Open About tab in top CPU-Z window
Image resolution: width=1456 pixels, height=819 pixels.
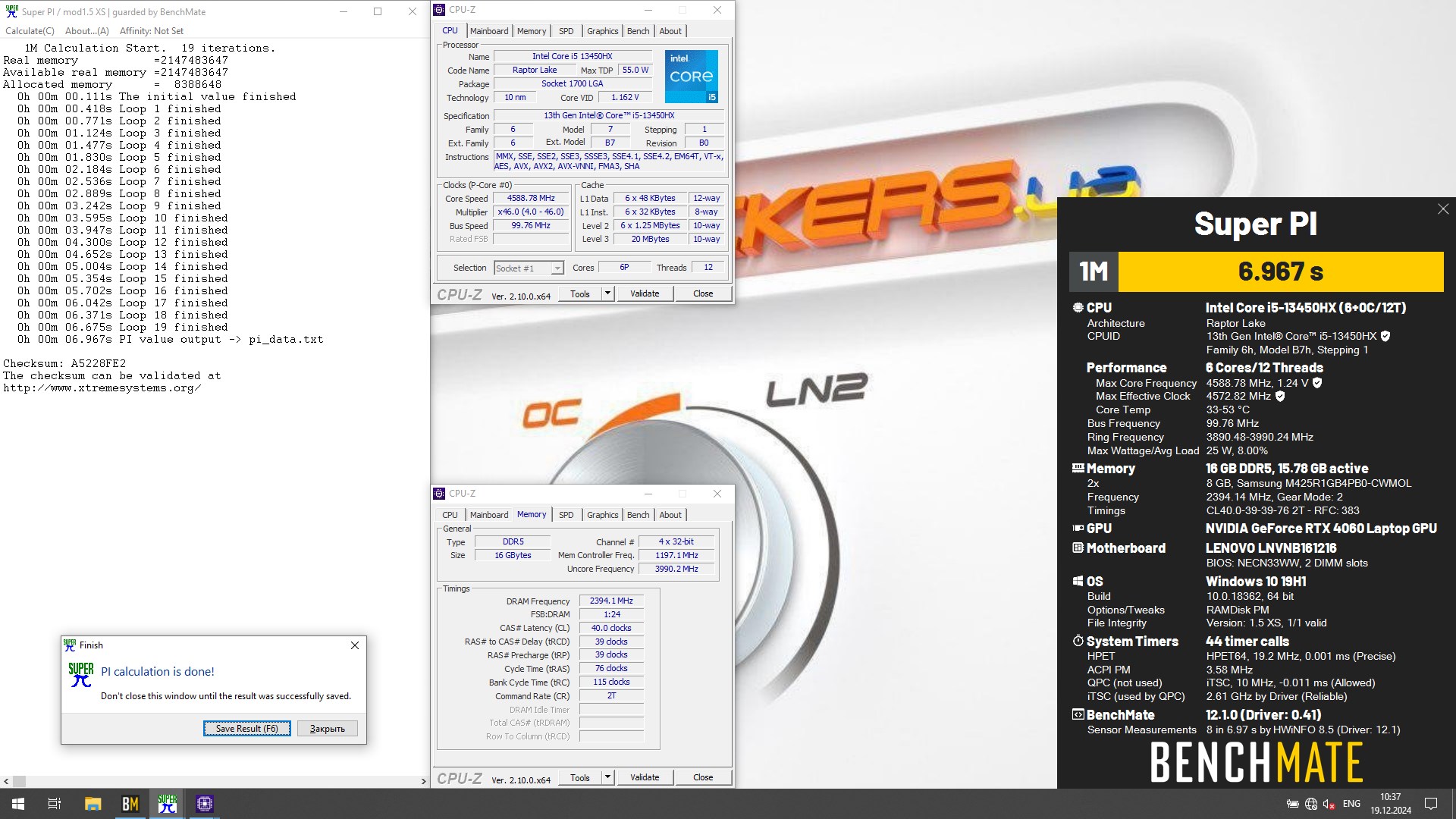click(x=670, y=31)
